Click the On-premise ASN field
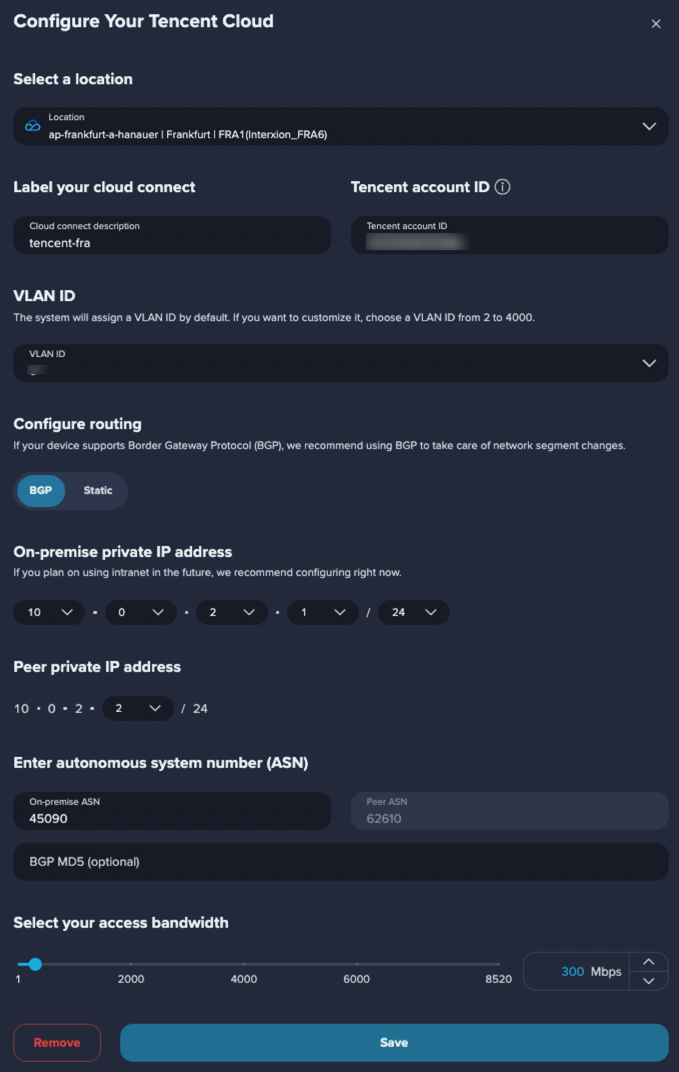The width and height of the screenshot is (679, 1072). click(172, 811)
